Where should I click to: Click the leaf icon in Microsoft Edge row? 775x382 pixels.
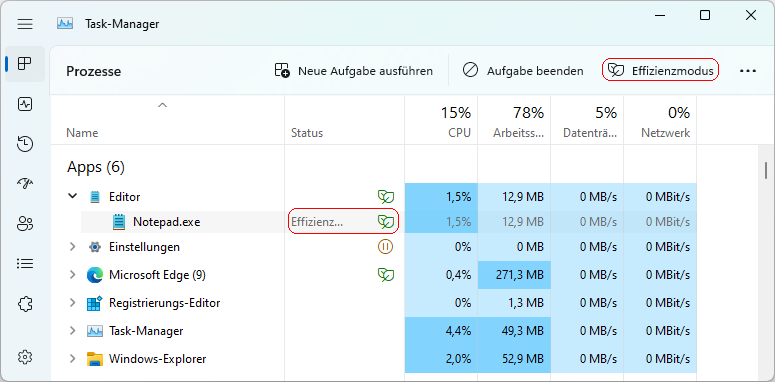coord(386,275)
